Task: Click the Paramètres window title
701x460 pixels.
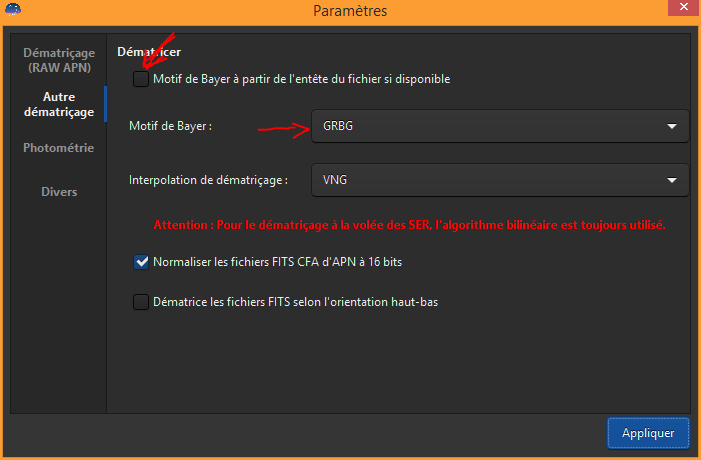Action: (x=350, y=11)
